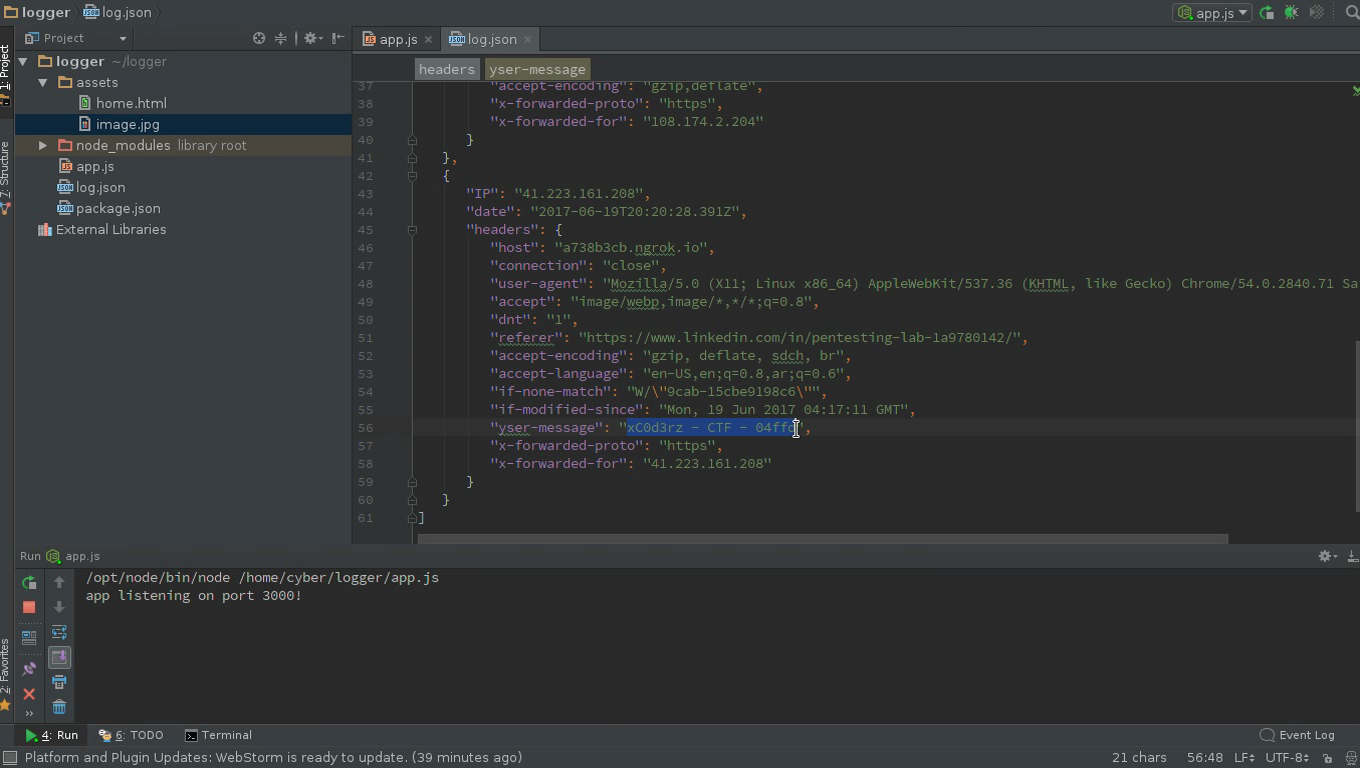The width and height of the screenshot is (1360, 768).
Task: Go to line via 56:48 indicator
Action: (1205, 758)
